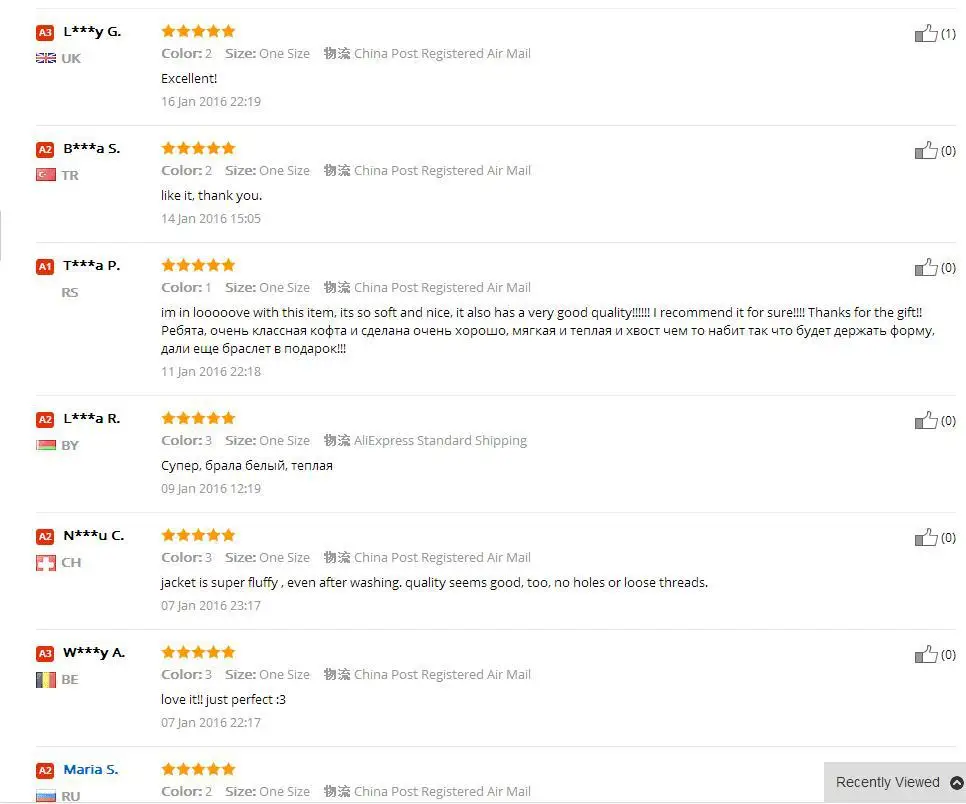The width and height of the screenshot is (966, 804).
Task: Expand the Recently Viewed panel arrow
Action: [x=957, y=782]
